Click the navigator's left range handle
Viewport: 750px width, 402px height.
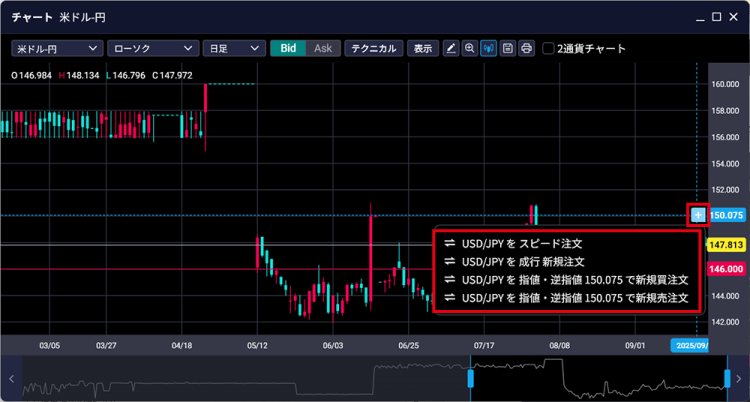tap(470, 379)
